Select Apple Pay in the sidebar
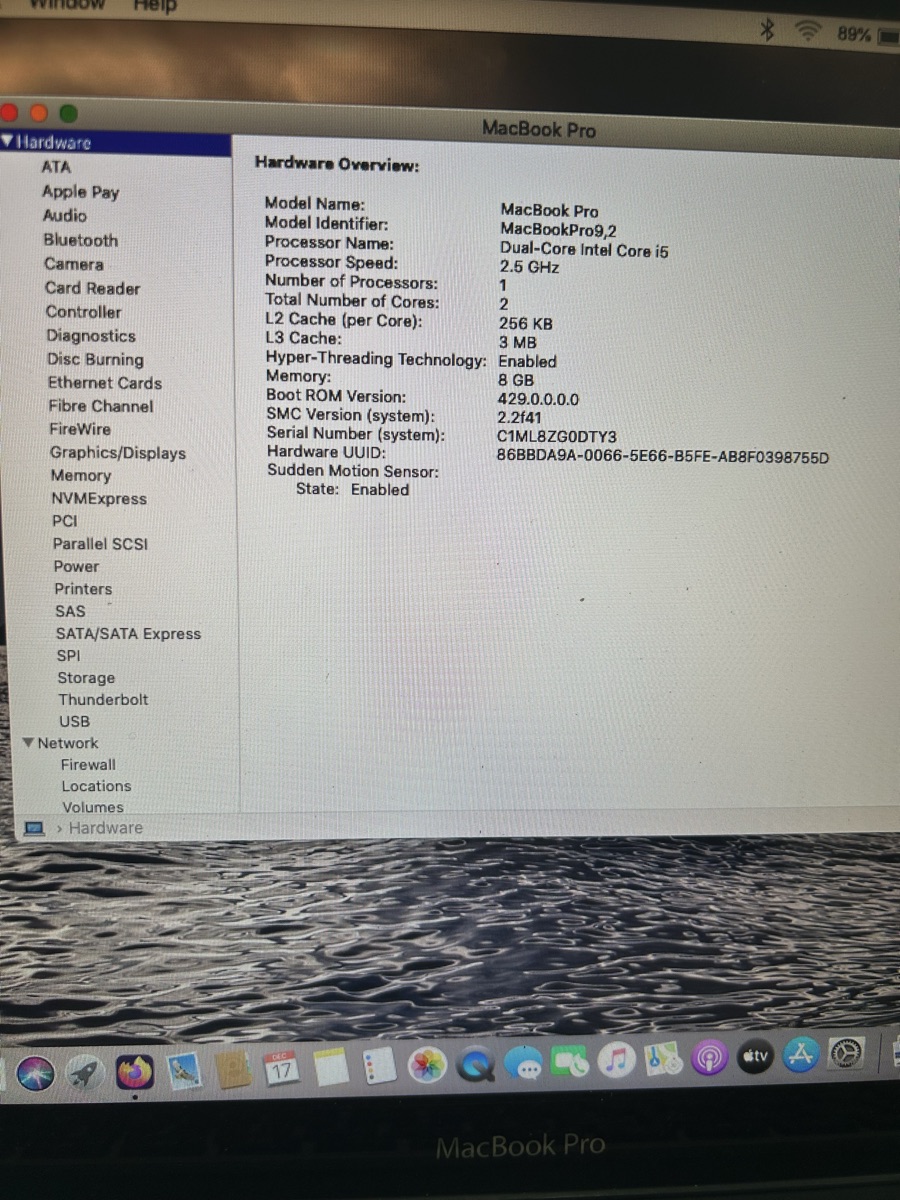 [x=80, y=191]
